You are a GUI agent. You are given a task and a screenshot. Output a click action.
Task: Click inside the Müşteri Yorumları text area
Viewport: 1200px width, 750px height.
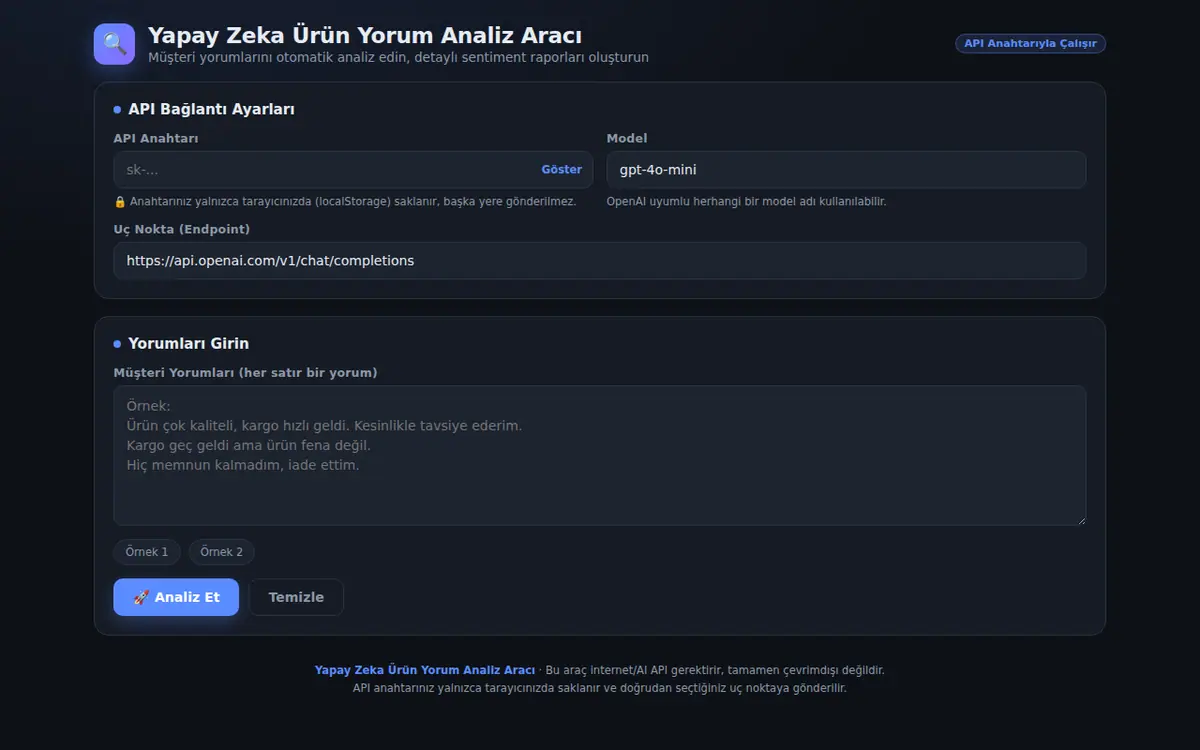600,456
